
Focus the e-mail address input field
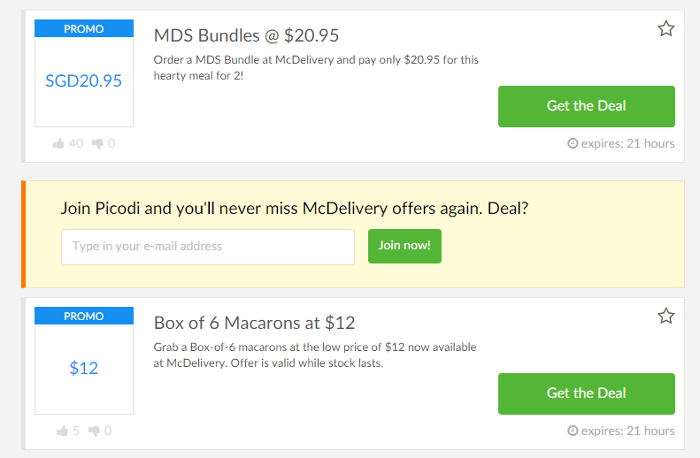tap(208, 246)
